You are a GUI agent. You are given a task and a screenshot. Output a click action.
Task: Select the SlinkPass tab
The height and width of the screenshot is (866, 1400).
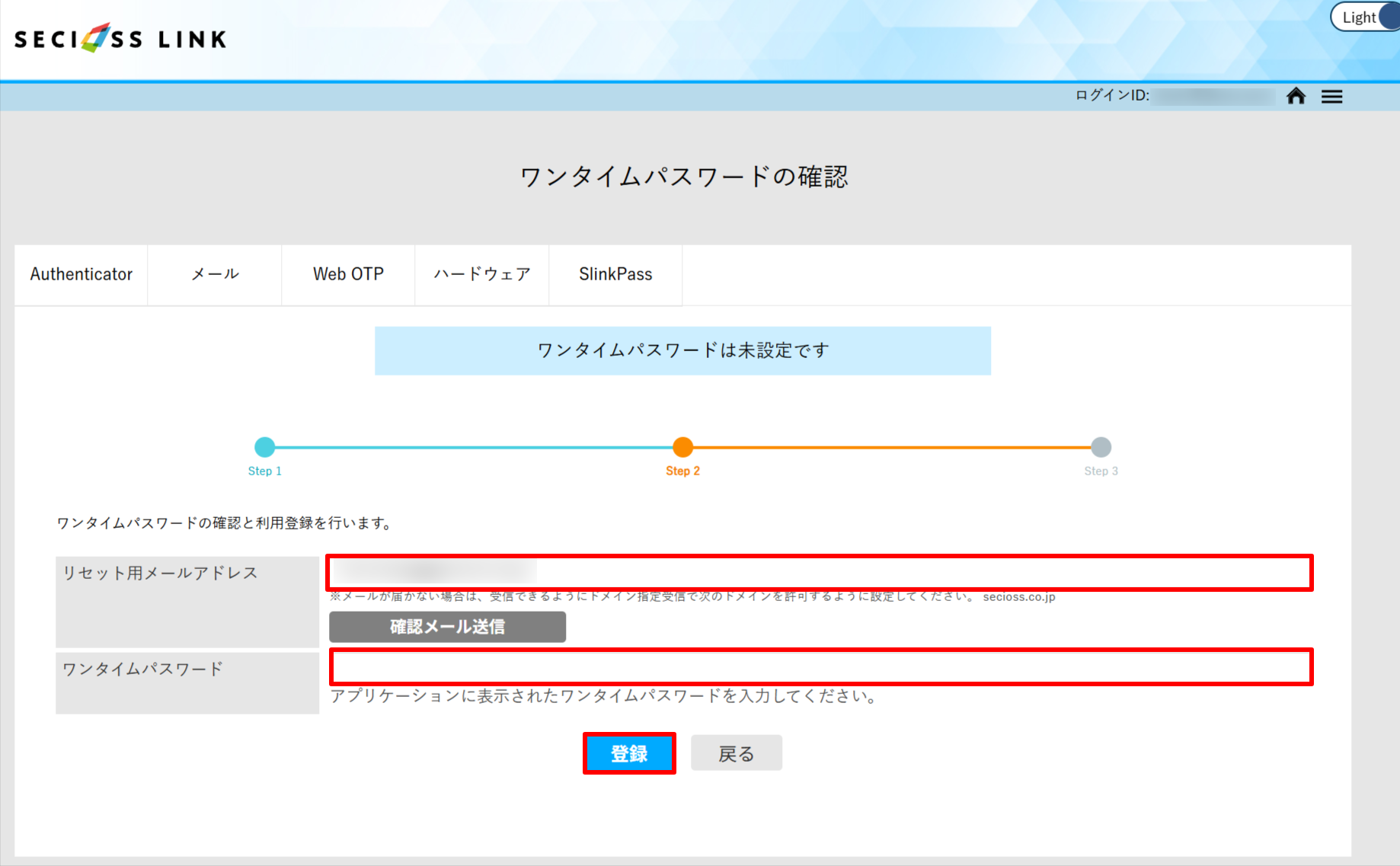(615, 274)
